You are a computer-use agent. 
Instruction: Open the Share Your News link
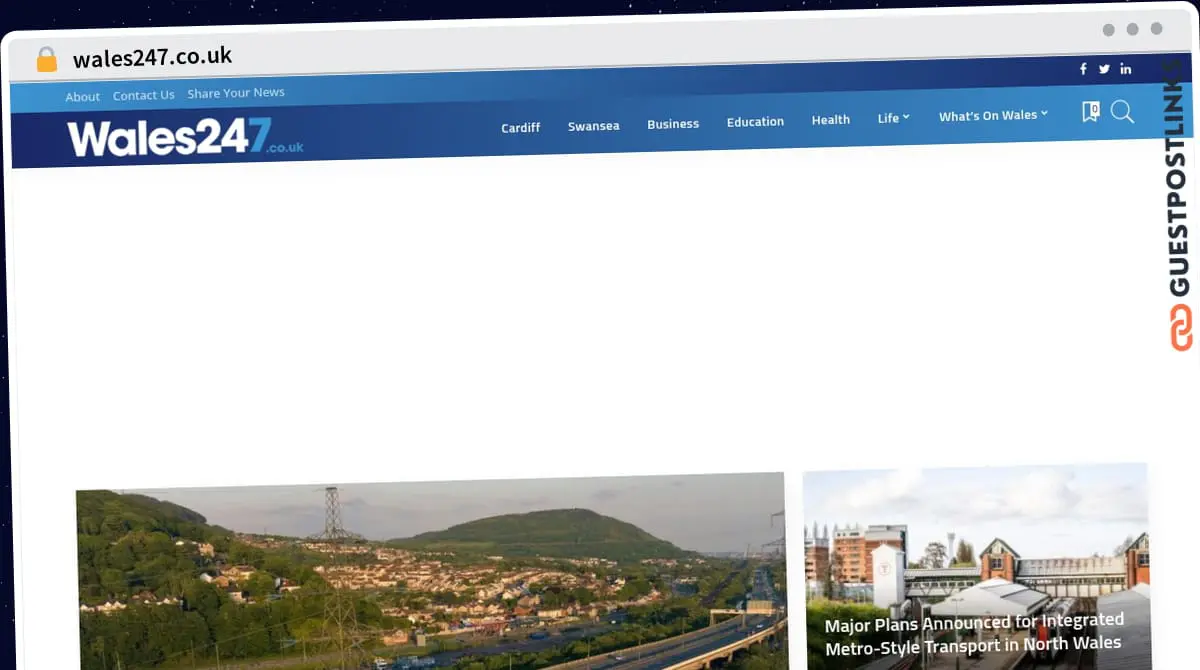click(236, 93)
